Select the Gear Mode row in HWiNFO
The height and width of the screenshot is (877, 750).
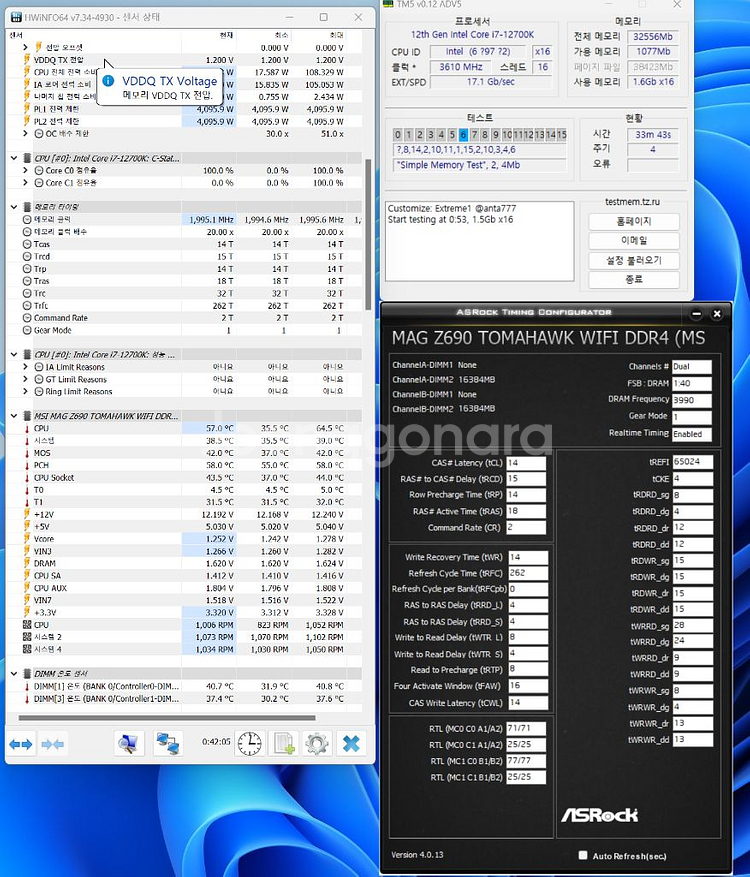(185, 330)
